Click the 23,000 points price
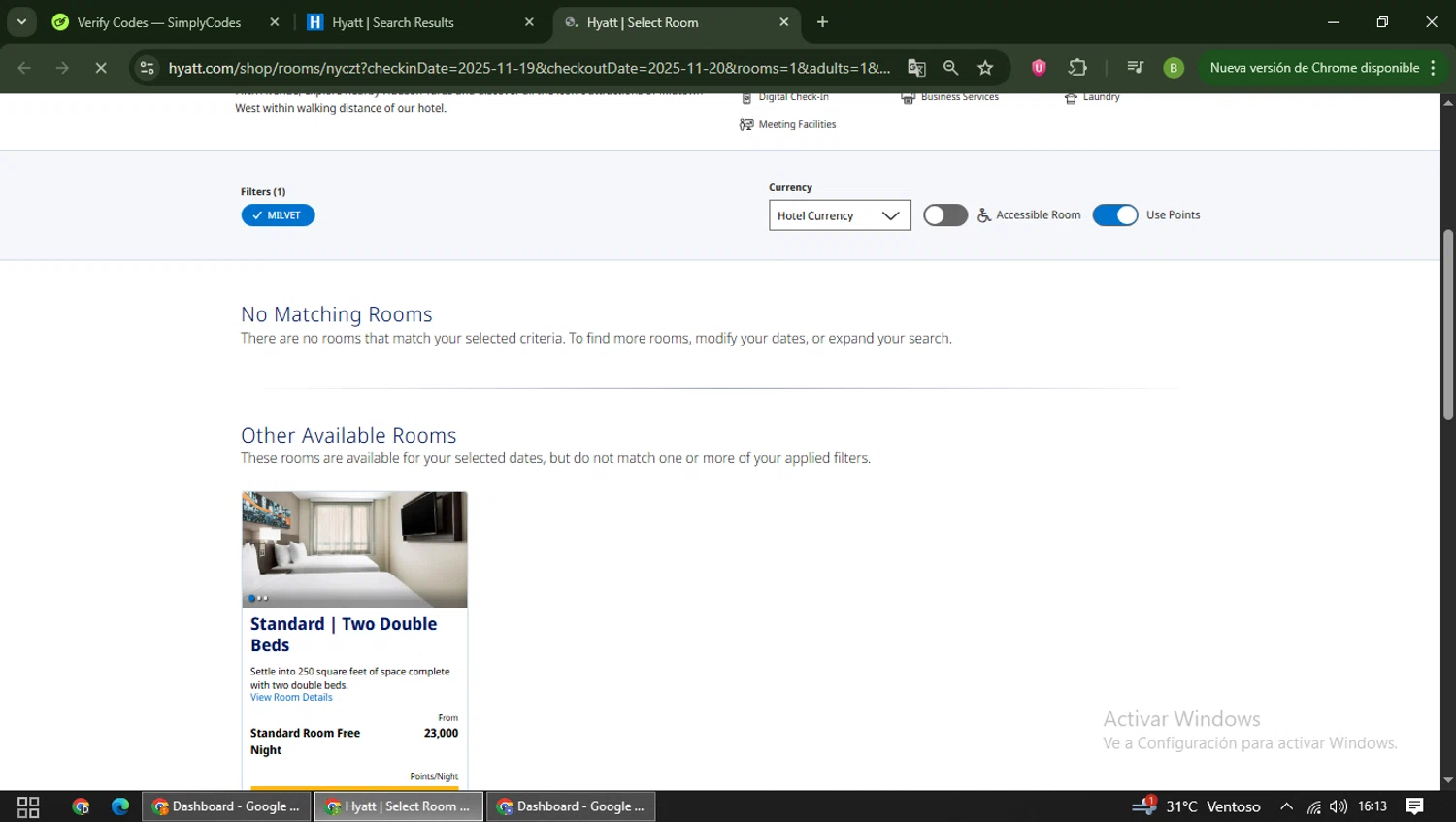 (441, 733)
